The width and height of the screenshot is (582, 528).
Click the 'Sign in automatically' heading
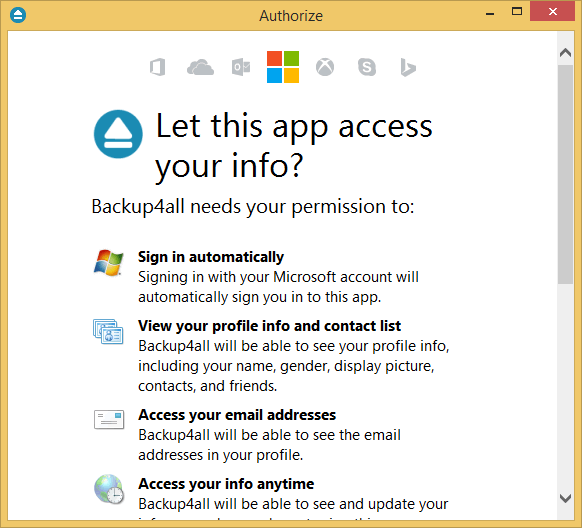click(211, 257)
